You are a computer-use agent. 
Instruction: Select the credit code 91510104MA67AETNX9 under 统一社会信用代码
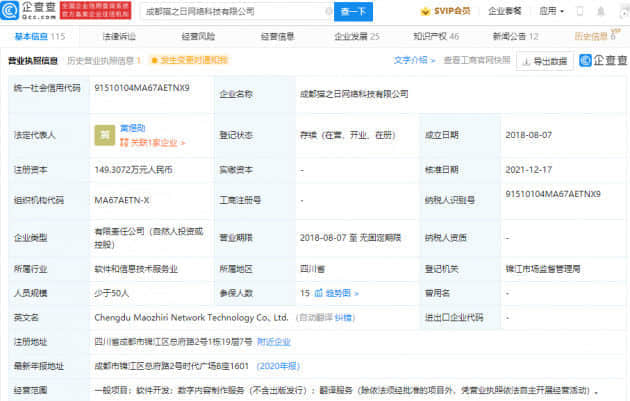pyautogui.click(x=142, y=88)
